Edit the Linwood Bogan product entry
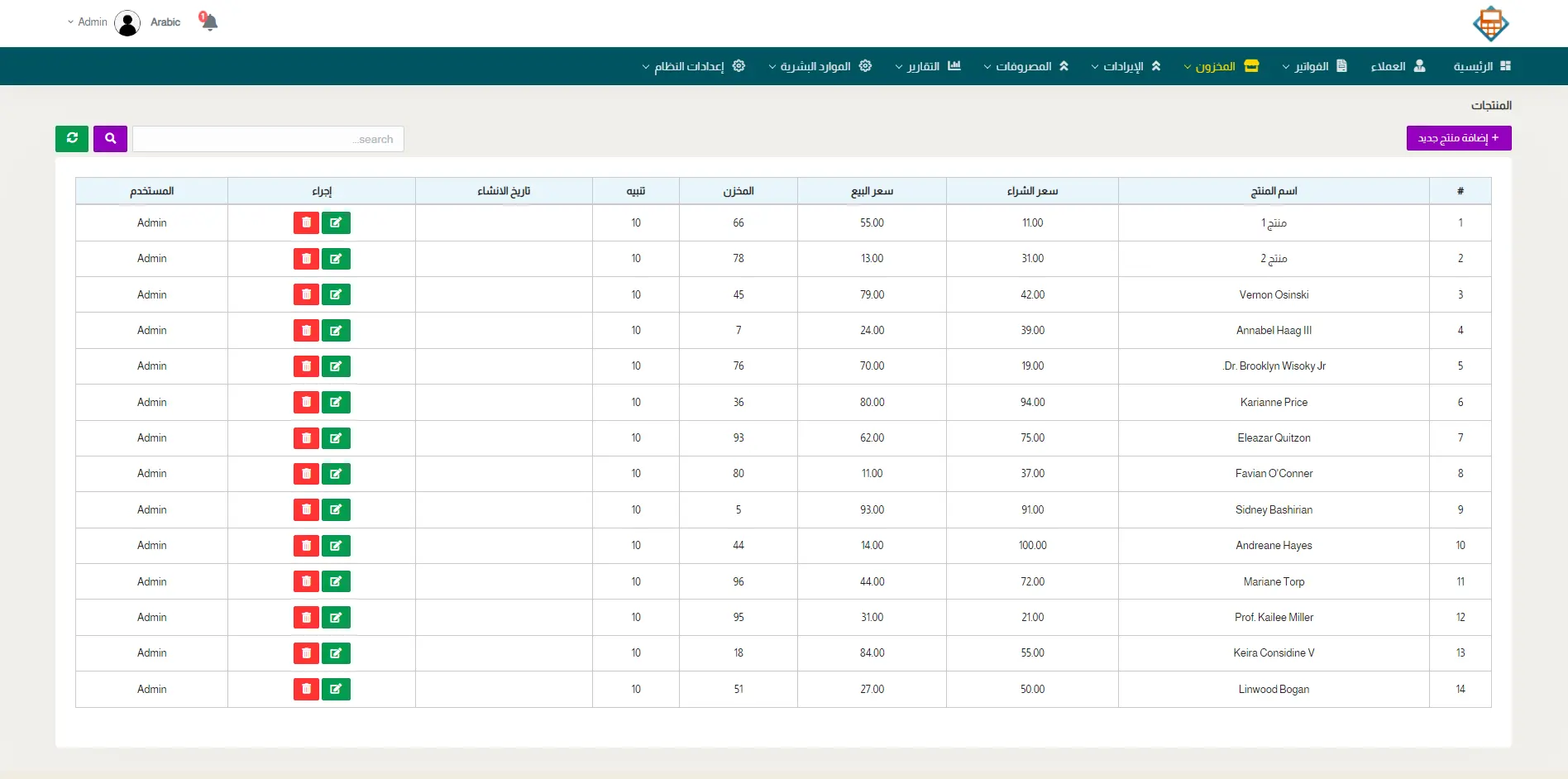Screen dimensions: 1568x779 (336, 689)
